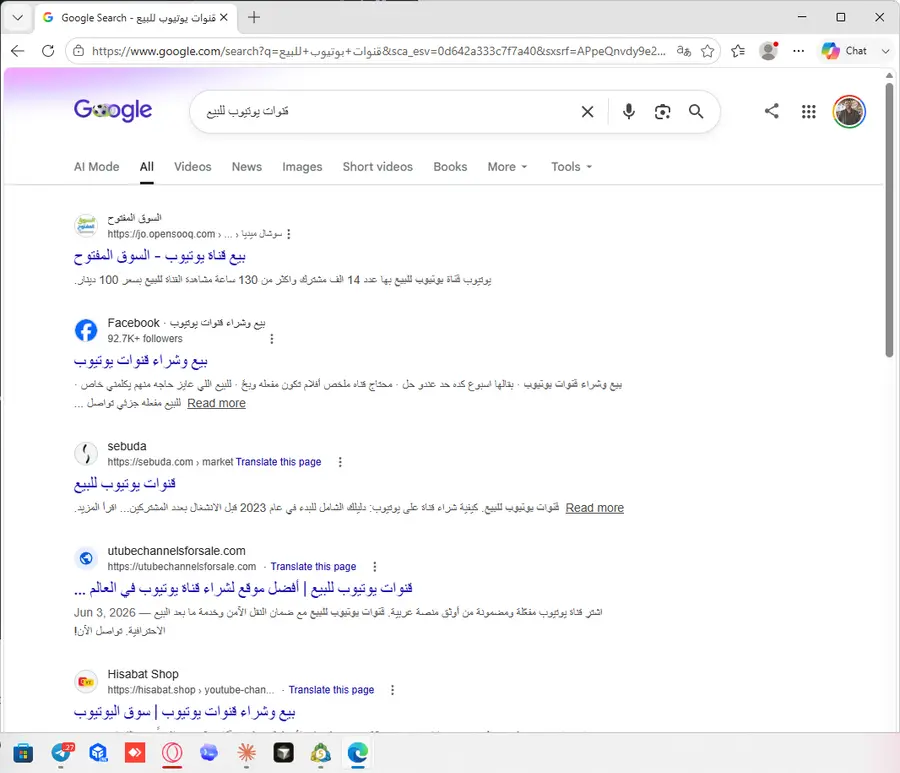The image size is (900, 773).
Task: Open more options for the Facebook result
Action: coord(271,339)
